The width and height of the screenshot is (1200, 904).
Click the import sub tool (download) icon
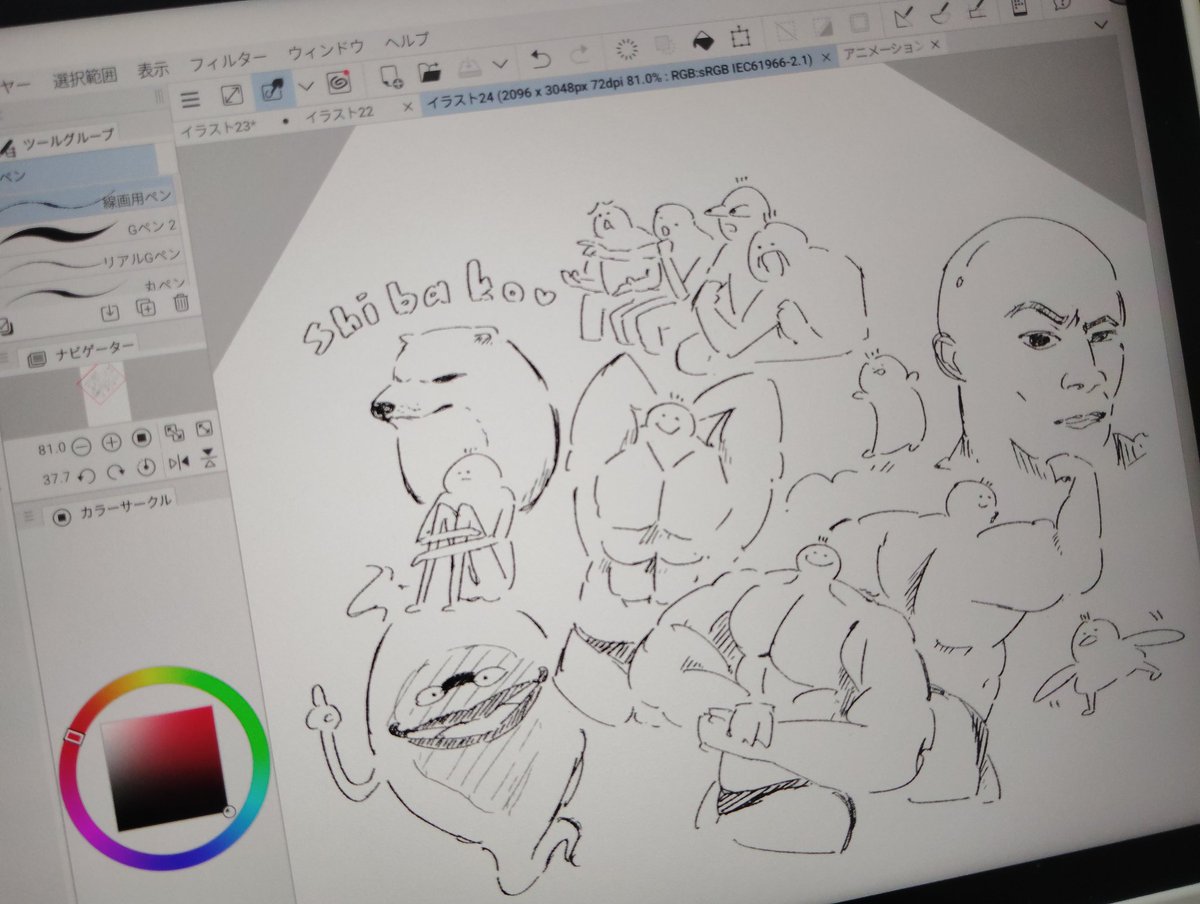(x=111, y=311)
